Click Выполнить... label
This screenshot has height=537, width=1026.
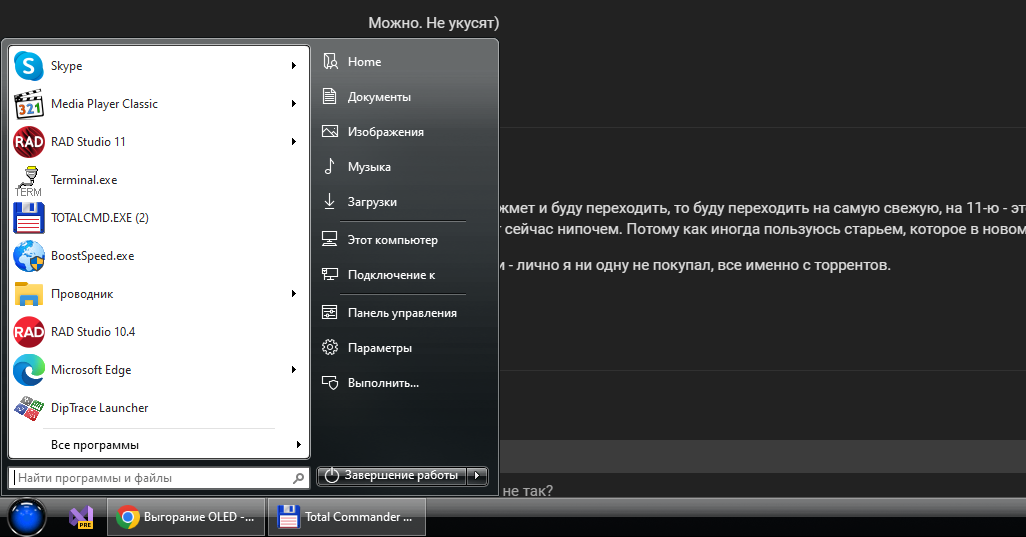tap(383, 383)
